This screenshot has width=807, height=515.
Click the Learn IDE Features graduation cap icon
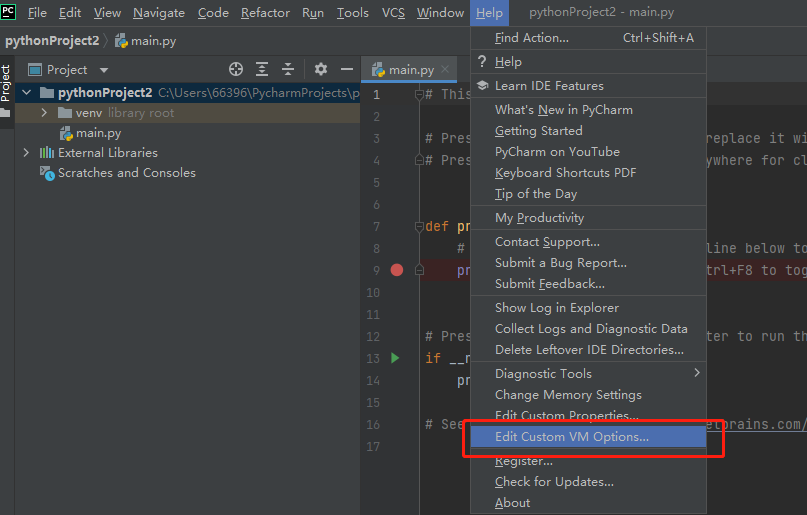[482, 85]
